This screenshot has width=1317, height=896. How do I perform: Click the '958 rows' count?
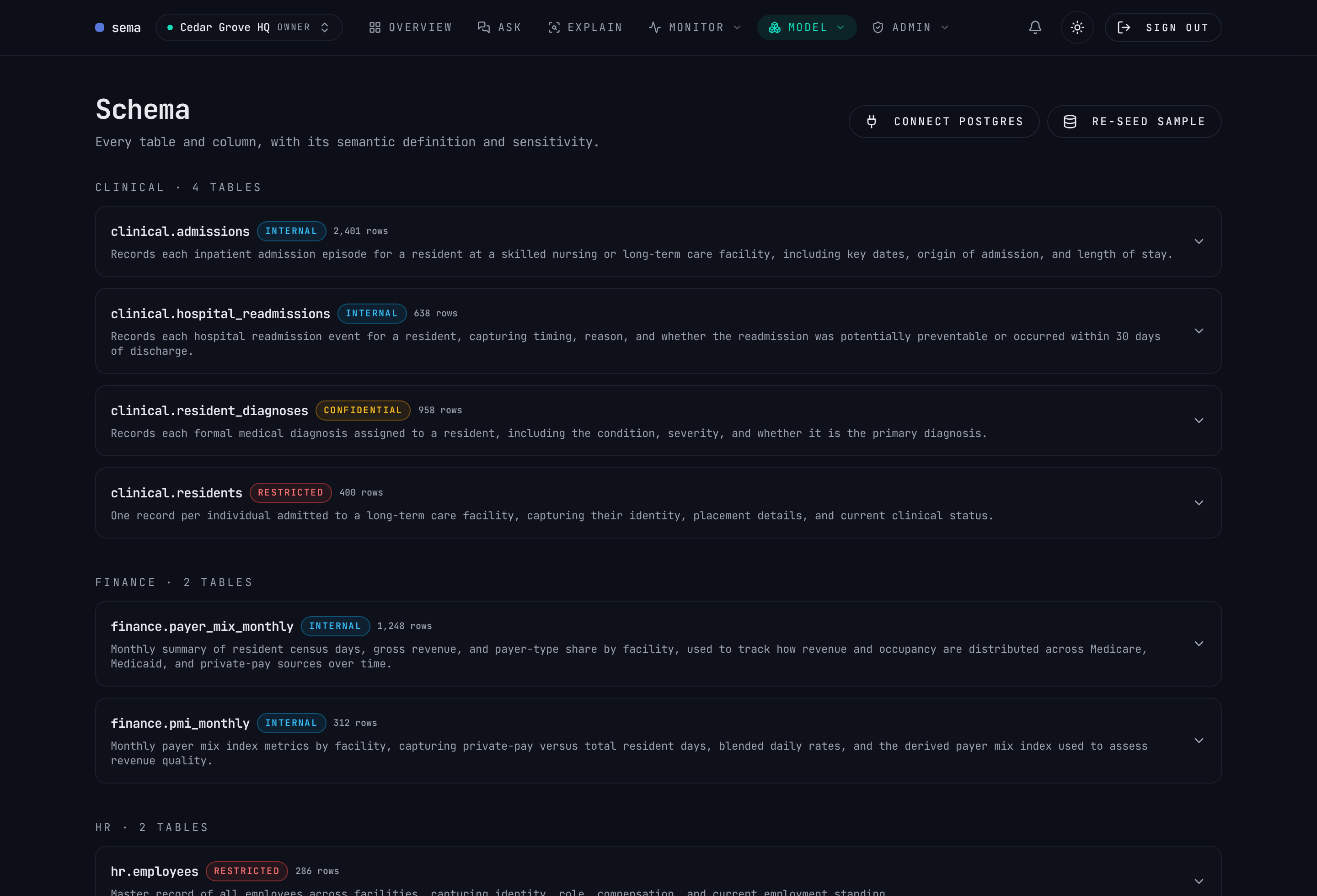pos(440,410)
